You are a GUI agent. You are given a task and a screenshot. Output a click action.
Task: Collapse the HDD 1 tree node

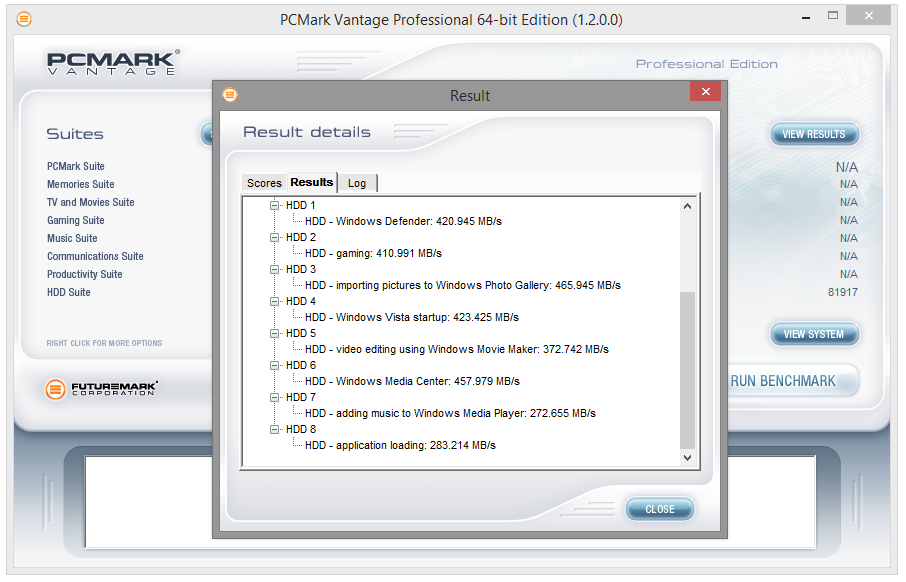[x=274, y=205]
